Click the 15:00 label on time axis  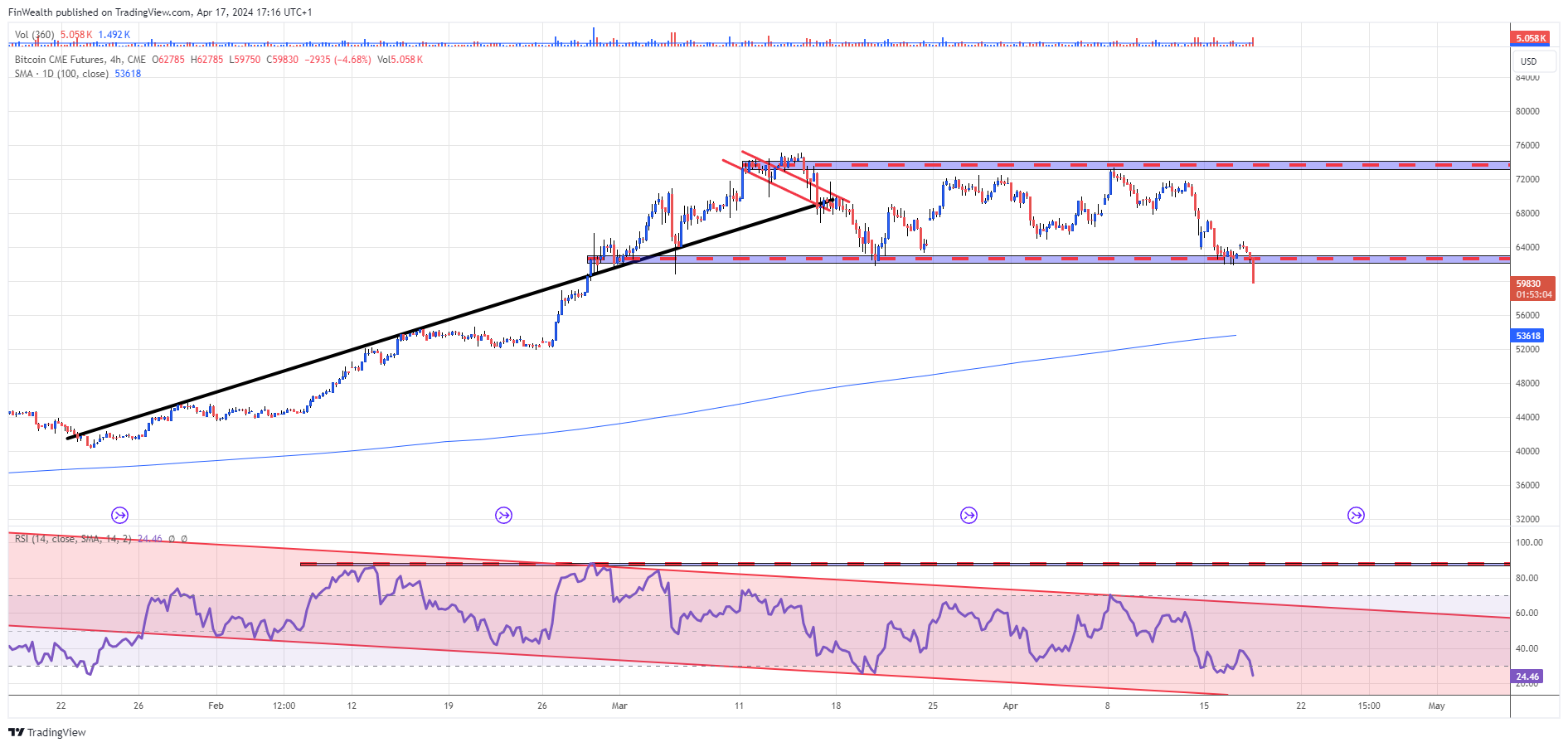click(1369, 706)
